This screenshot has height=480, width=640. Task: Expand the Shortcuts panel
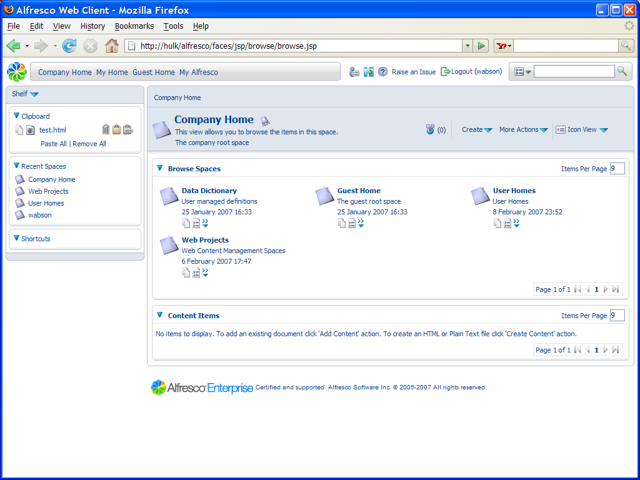tap(16, 238)
